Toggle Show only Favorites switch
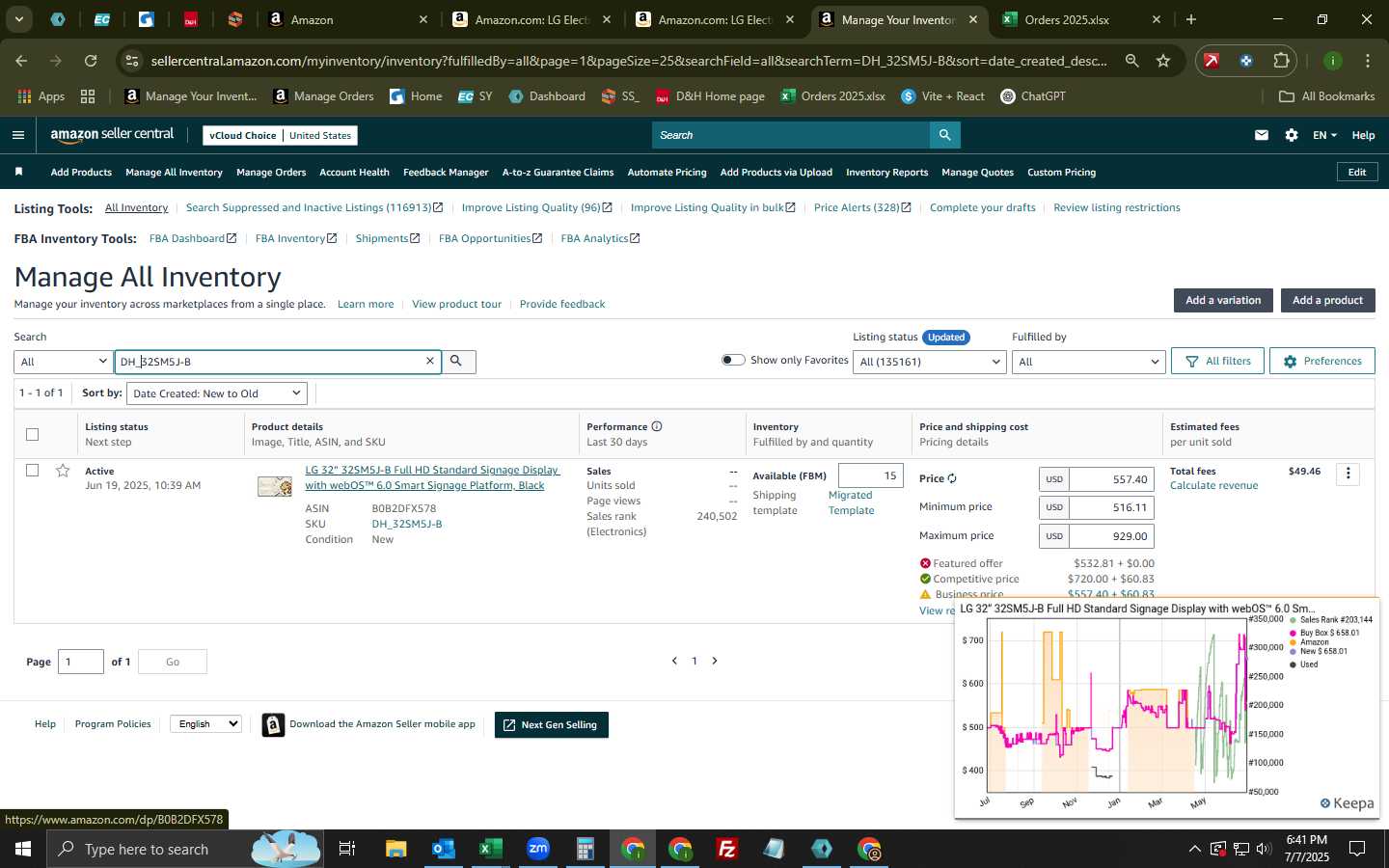The width and height of the screenshot is (1389, 868). [733, 360]
